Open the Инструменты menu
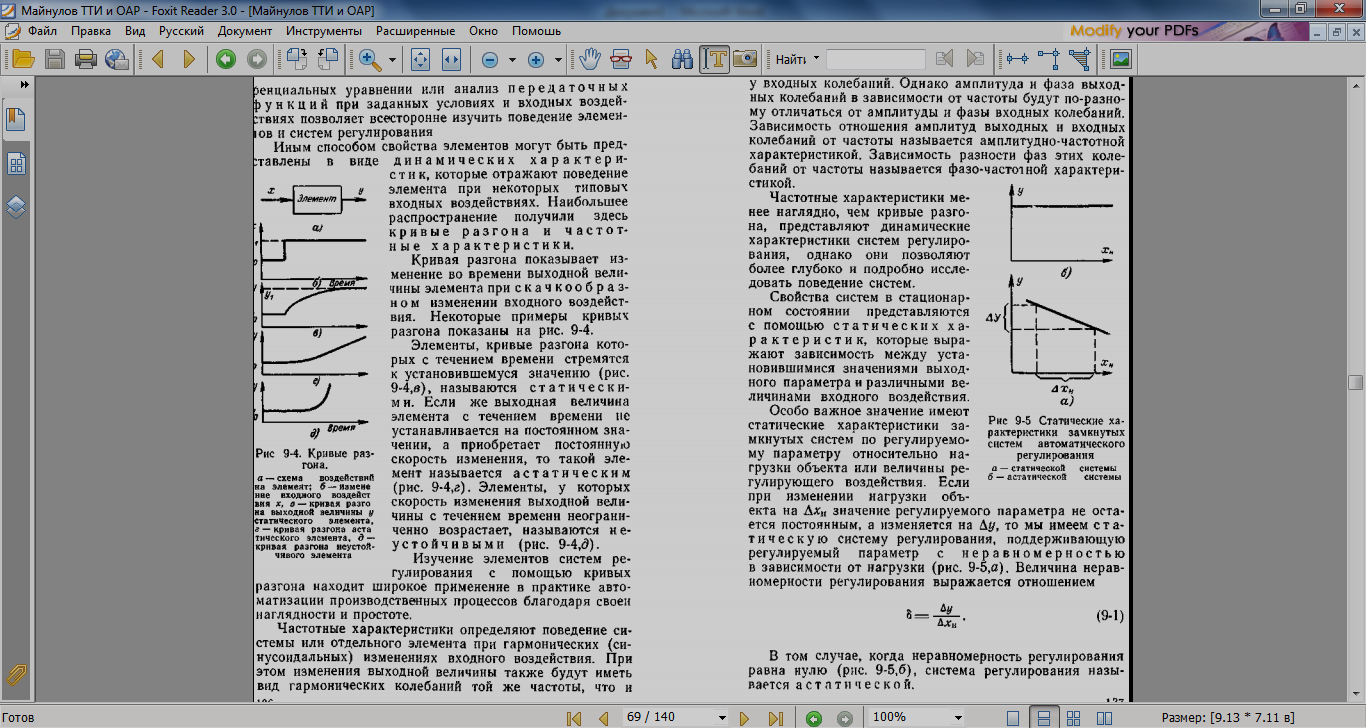The image size is (1366, 728). (x=323, y=31)
